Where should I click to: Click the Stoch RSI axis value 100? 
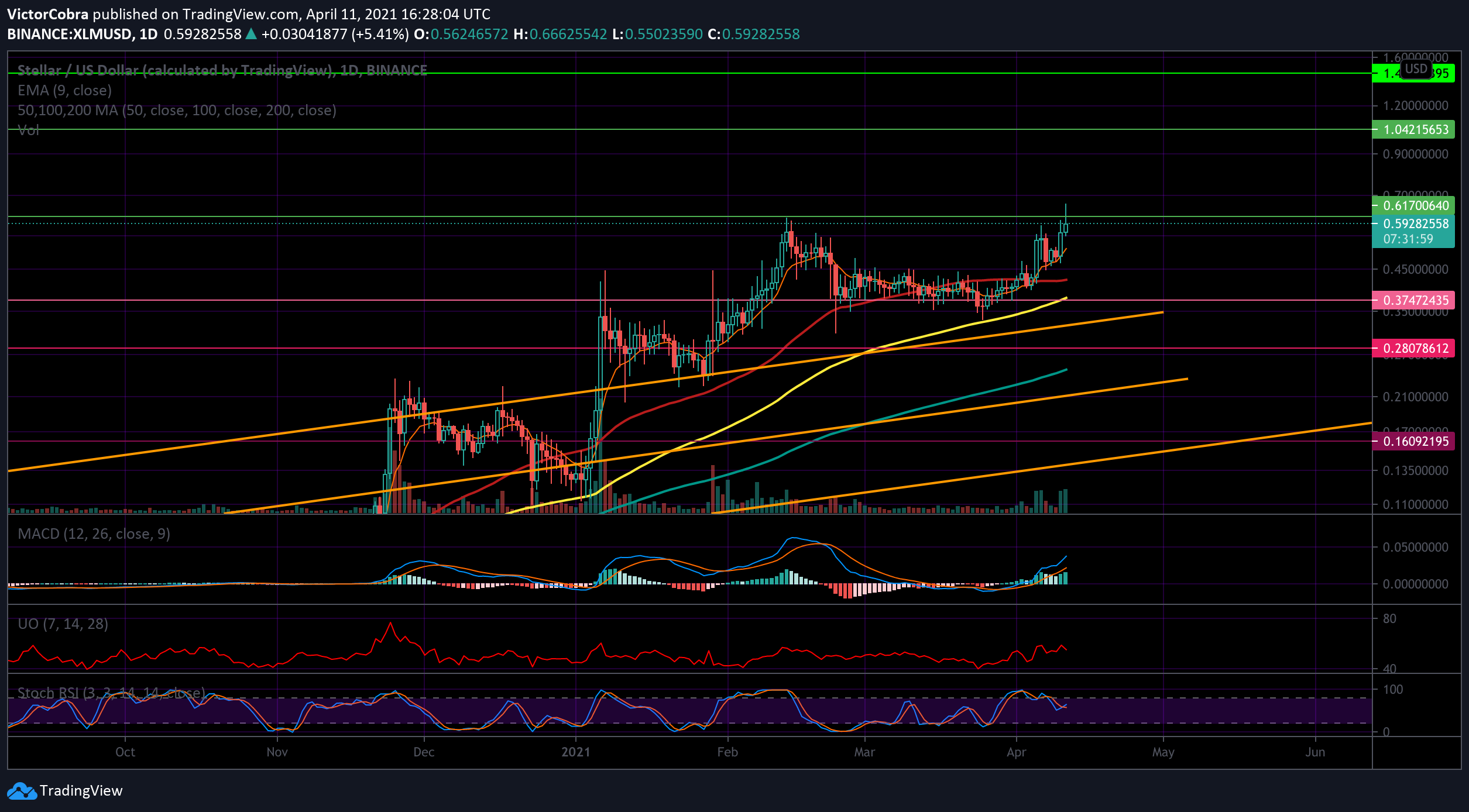[1393, 690]
